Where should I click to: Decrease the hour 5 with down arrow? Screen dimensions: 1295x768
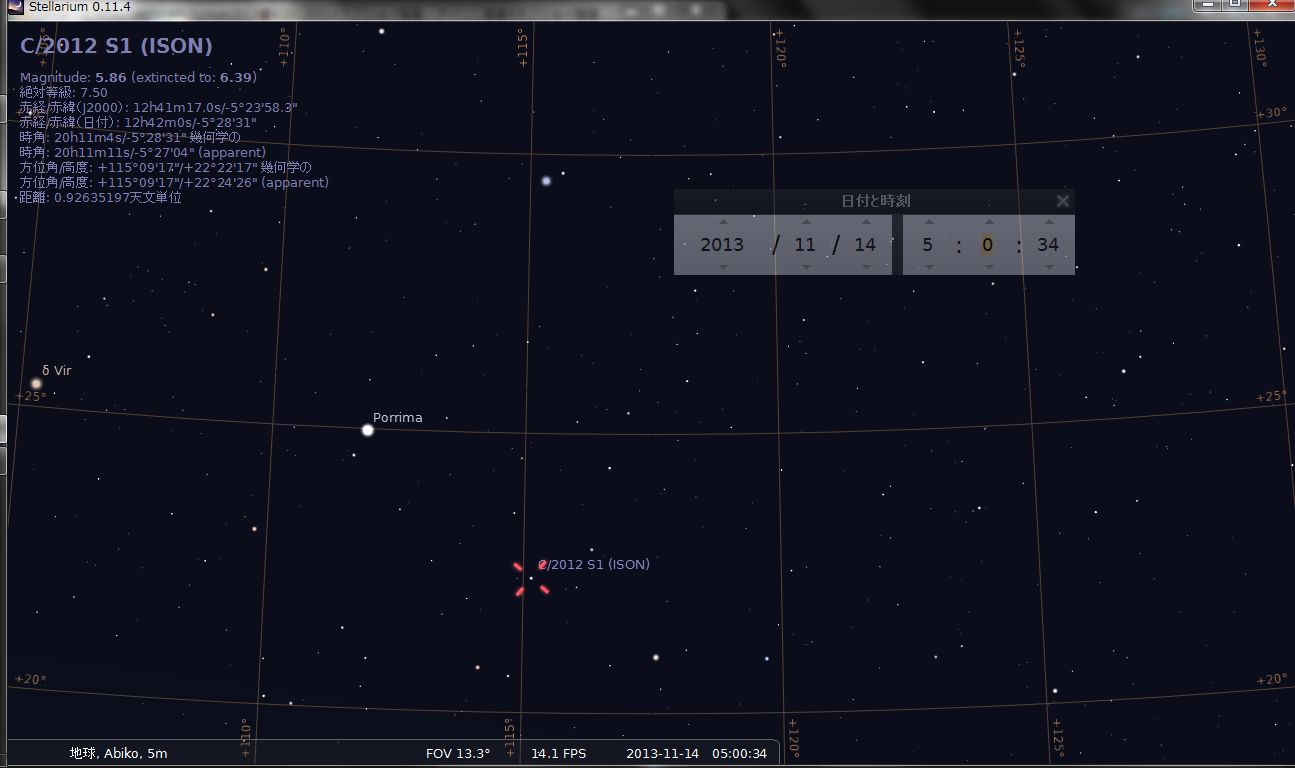coord(928,267)
